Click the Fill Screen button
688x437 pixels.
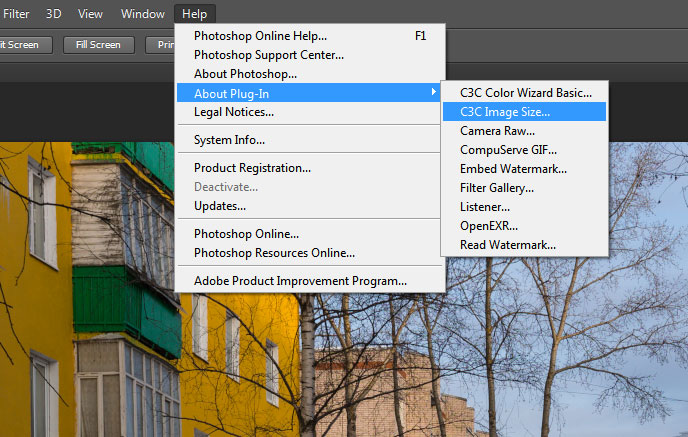(x=98, y=45)
